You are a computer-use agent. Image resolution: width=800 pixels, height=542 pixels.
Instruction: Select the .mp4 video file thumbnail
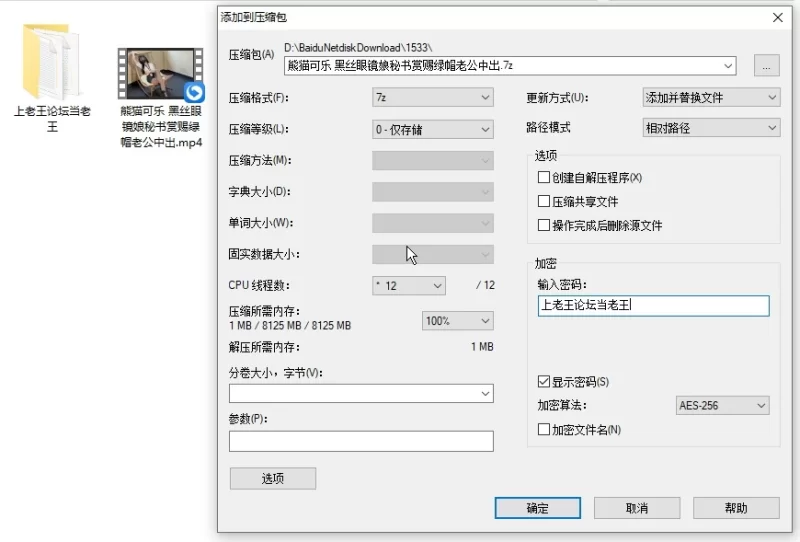click(161, 75)
